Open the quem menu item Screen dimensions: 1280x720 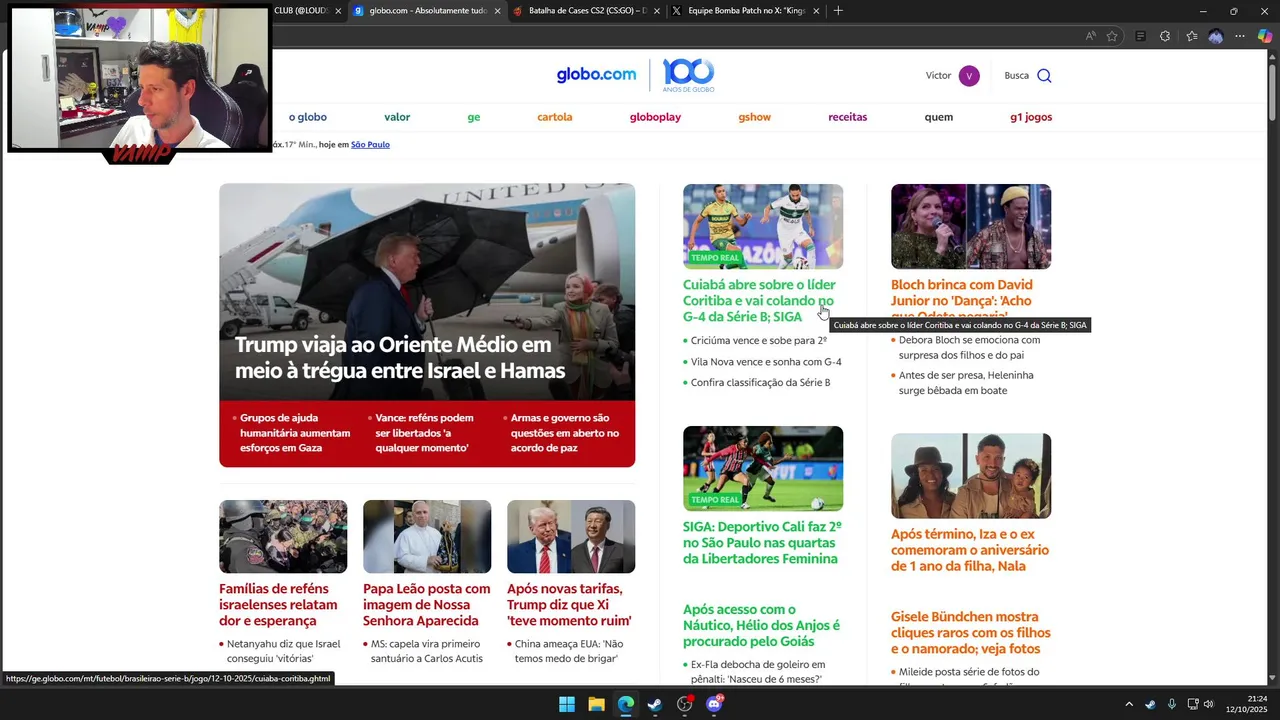[x=939, y=117]
